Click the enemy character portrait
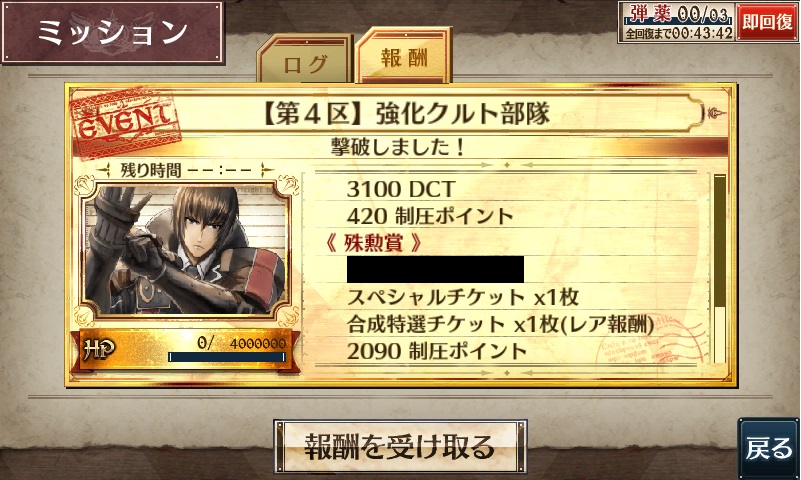The width and height of the screenshot is (801, 480). pos(186,250)
